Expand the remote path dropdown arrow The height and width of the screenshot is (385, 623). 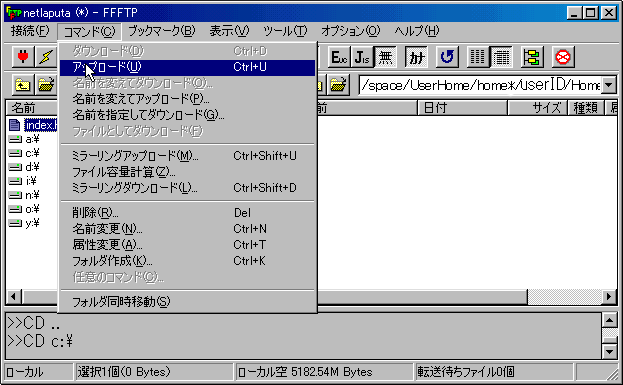click(x=608, y=85)
